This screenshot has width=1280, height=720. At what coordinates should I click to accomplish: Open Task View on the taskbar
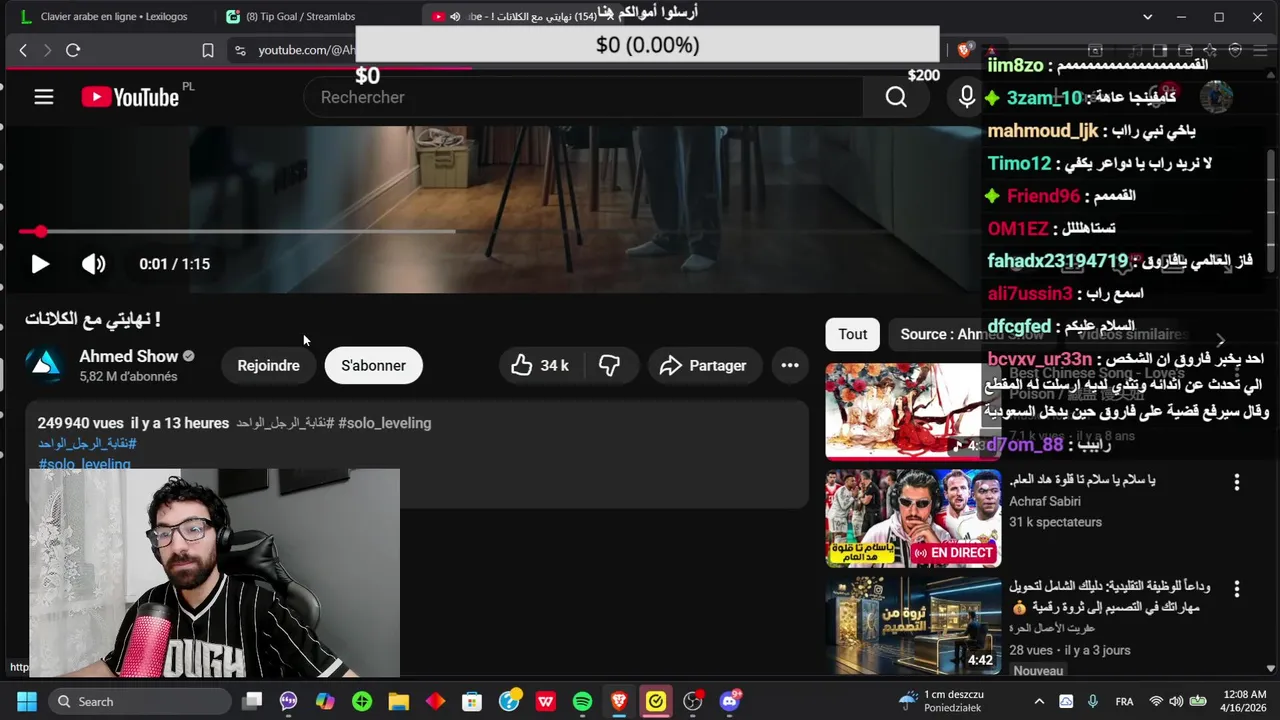point(252,701)
